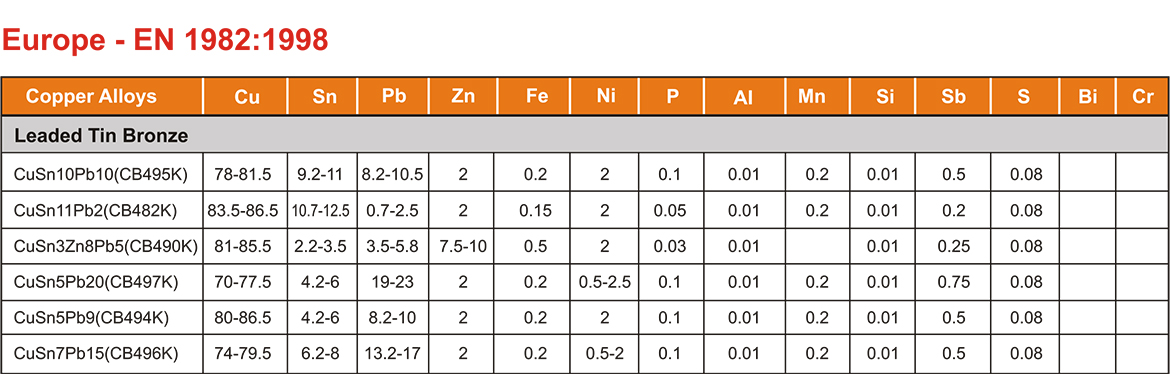Screen dimensions: 1170x374
Task: Click the Sn column header
Action: click(323, 96)
